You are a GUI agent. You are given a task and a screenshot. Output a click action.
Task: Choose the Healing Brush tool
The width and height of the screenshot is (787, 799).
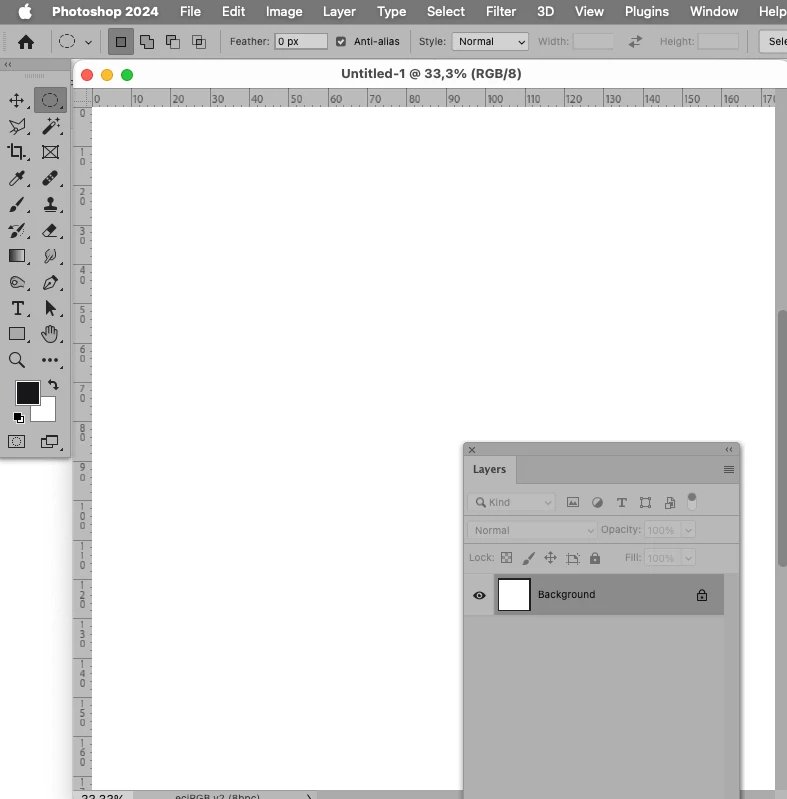pos(50,178)
